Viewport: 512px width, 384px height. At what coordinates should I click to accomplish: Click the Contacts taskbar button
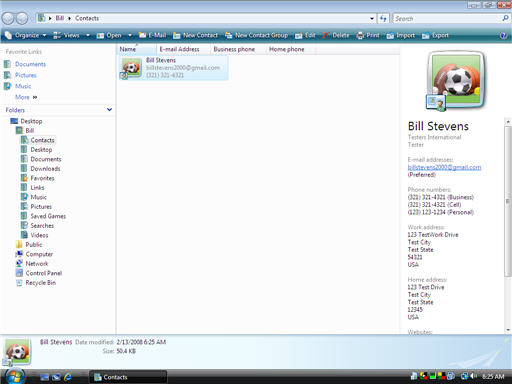click(x=128, y=377)
